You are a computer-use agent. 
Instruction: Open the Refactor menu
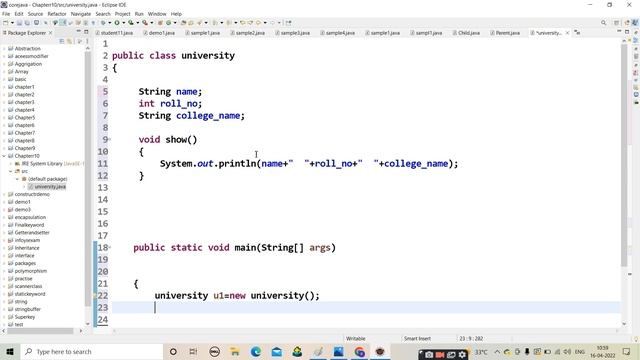coord(57,14)
